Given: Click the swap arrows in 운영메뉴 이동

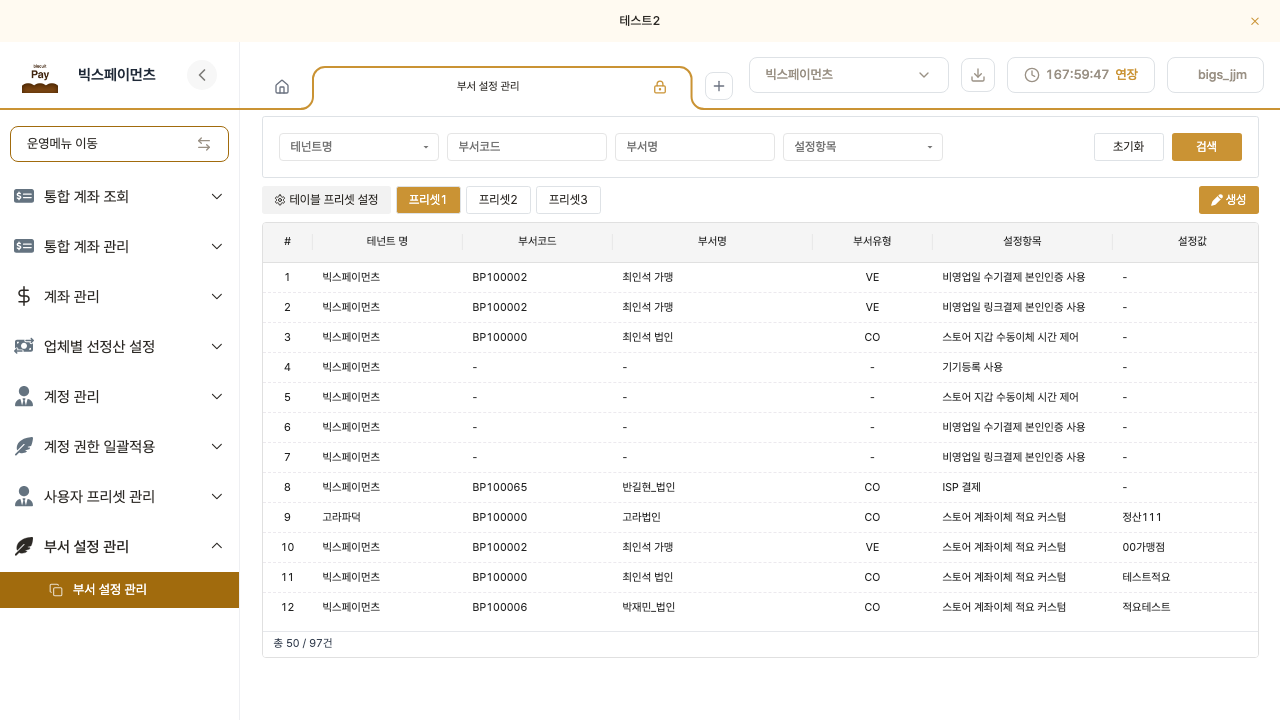Looking at the screenshot, I should coord(204,144).
